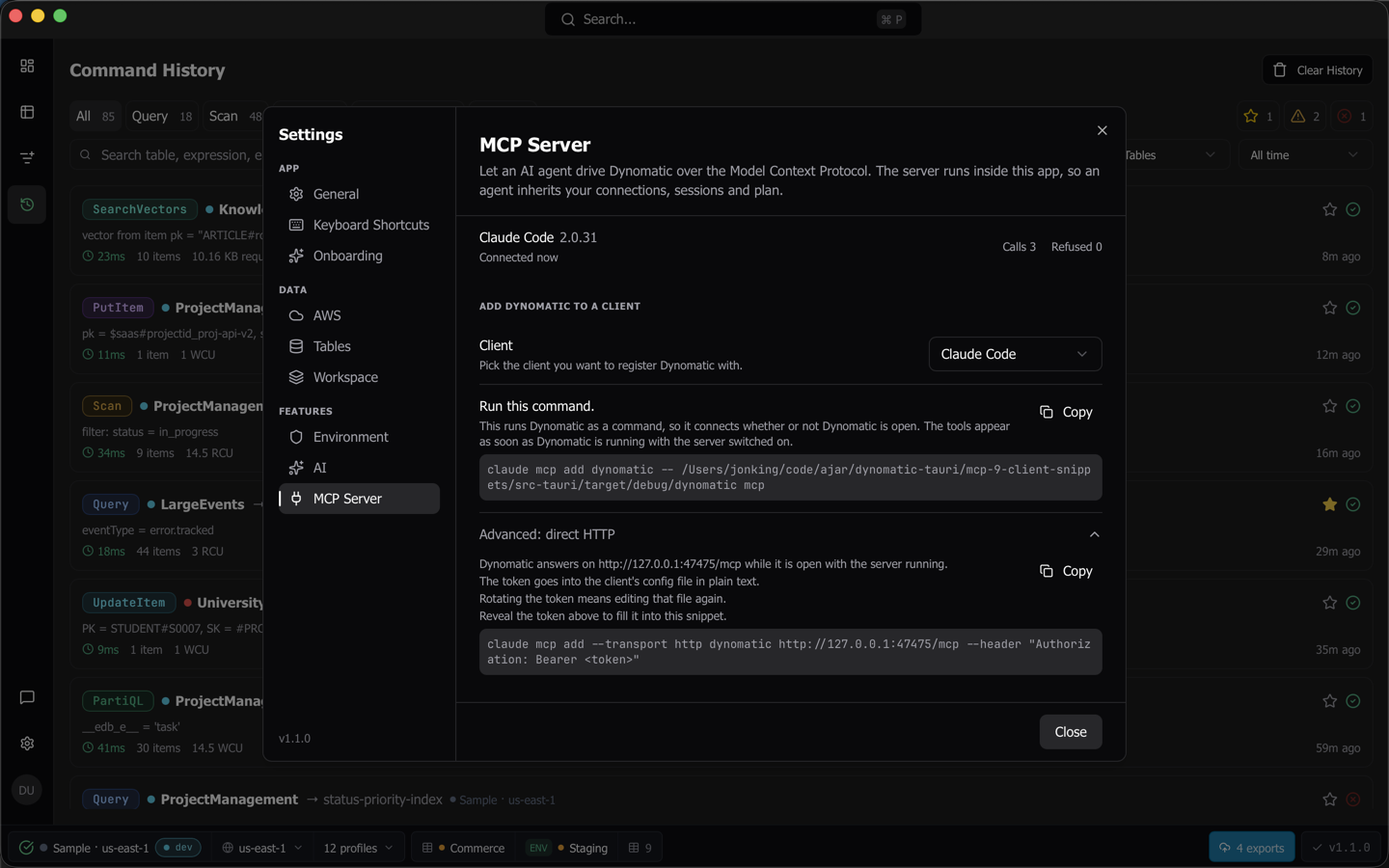
Task: Switch to the All history tab
Action: coord(95,117)
